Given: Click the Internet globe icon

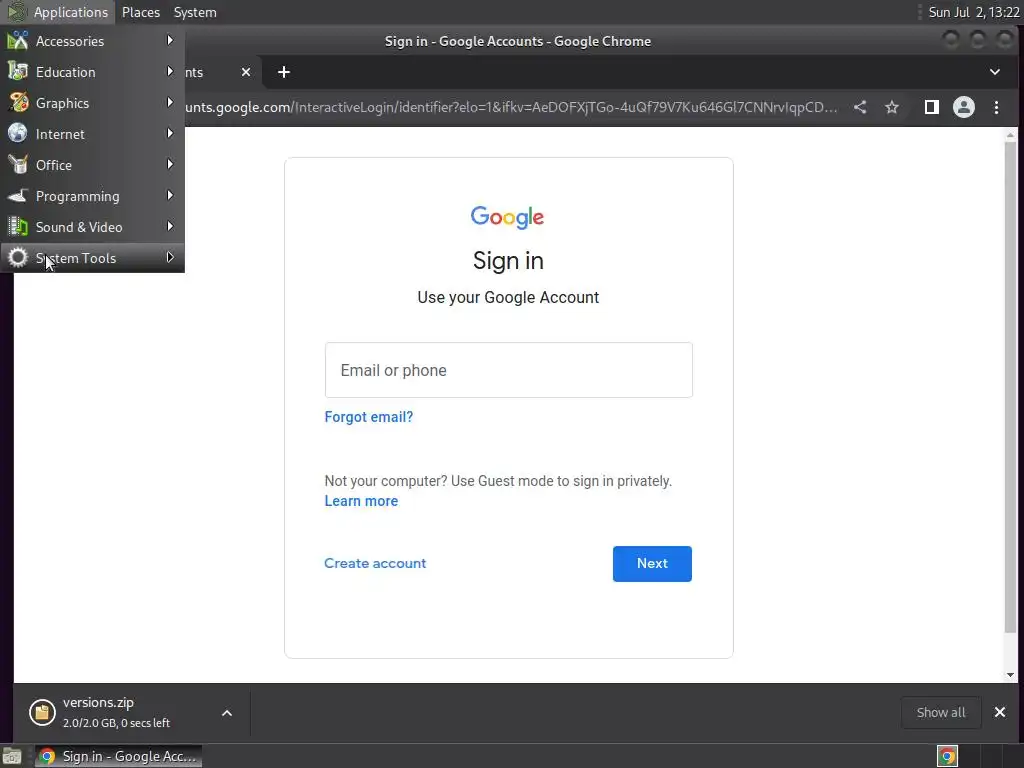Looking at the screenshot, I should 18,133.
